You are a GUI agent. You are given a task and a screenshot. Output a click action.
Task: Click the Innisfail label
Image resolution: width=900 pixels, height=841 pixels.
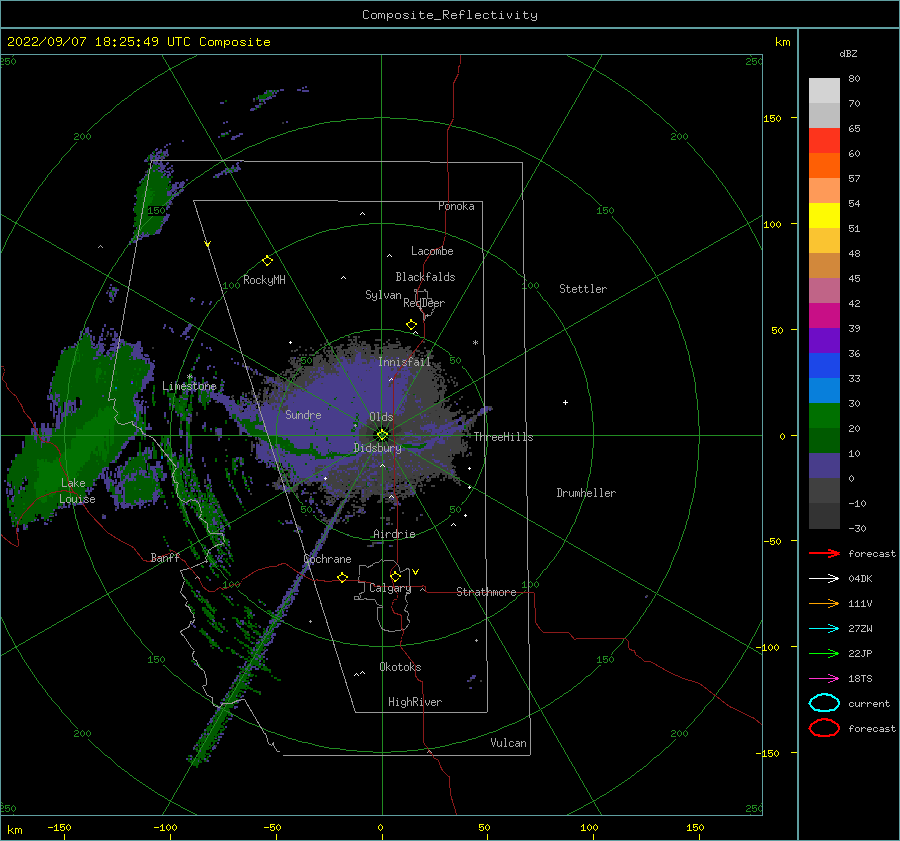coord(404,362)
